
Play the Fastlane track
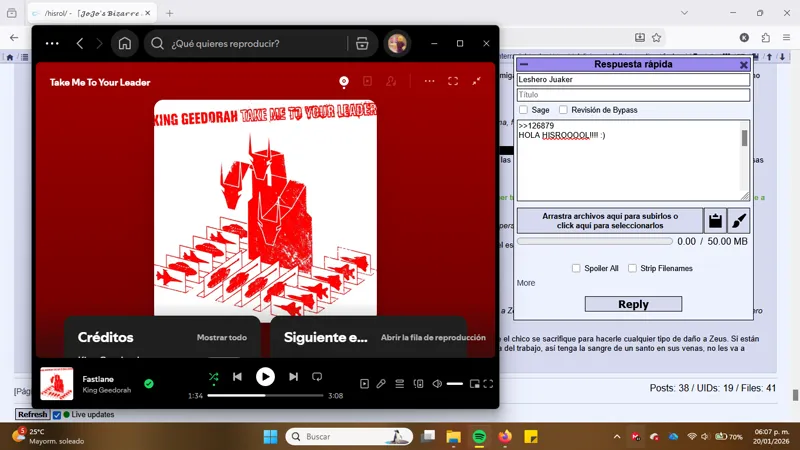[x=265, y=377]
